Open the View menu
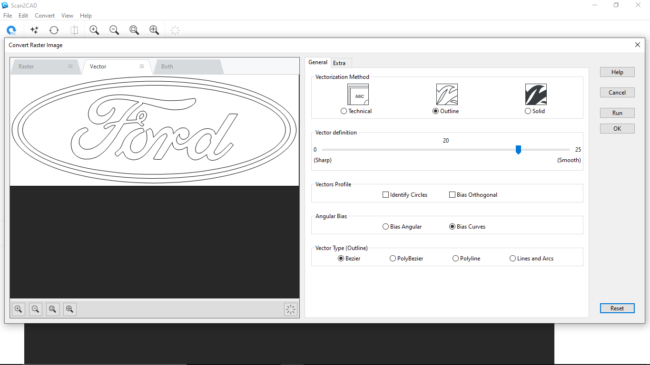Image resolution: width=650 pixels, height=365 pixels. (x=67, y=15)
